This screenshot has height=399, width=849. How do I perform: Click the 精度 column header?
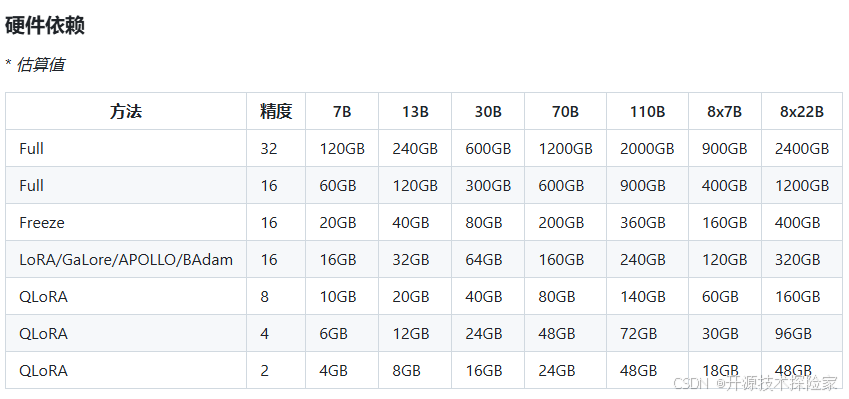click(276, 112)
